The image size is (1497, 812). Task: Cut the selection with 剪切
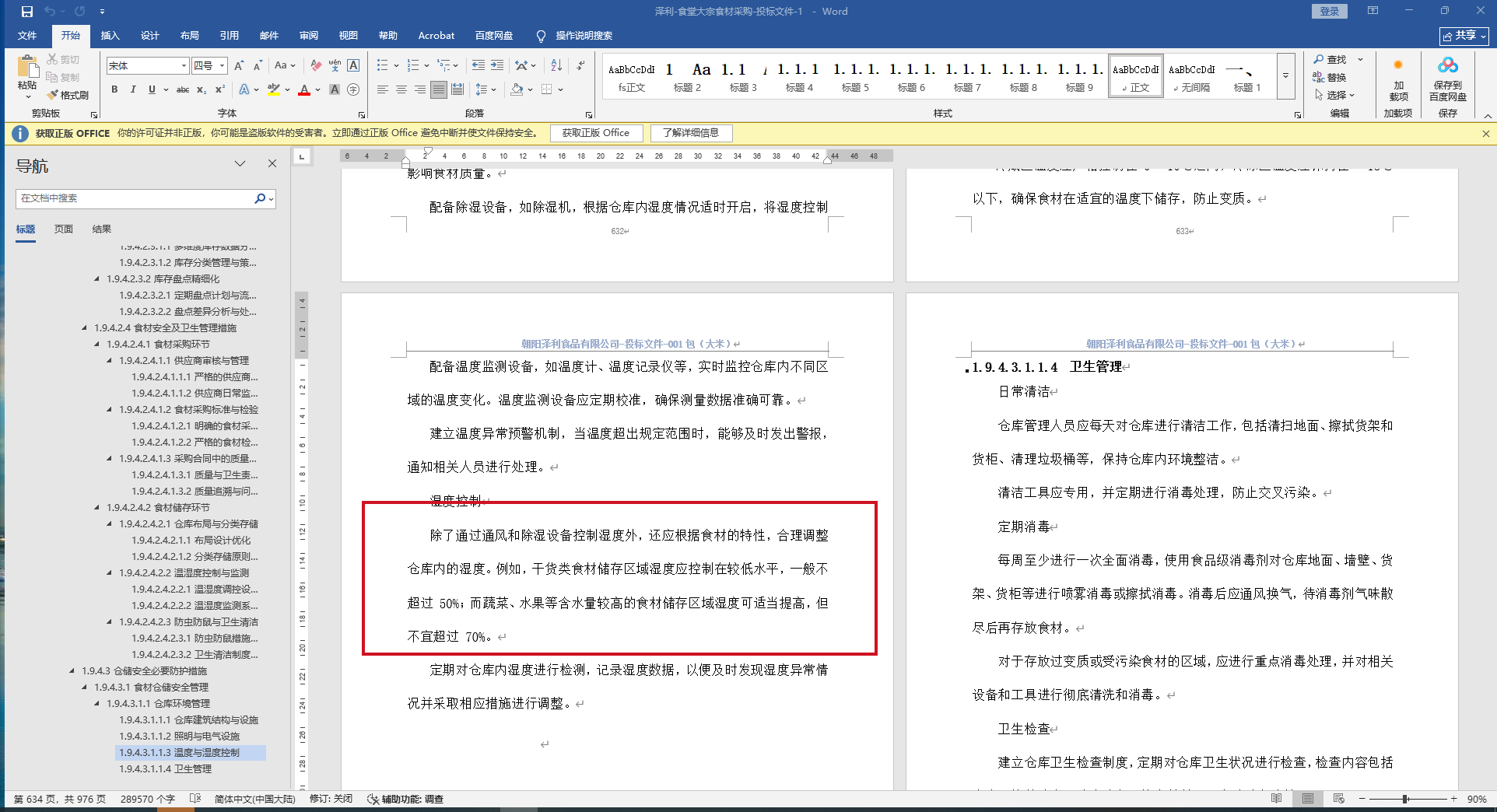point(63,59)
